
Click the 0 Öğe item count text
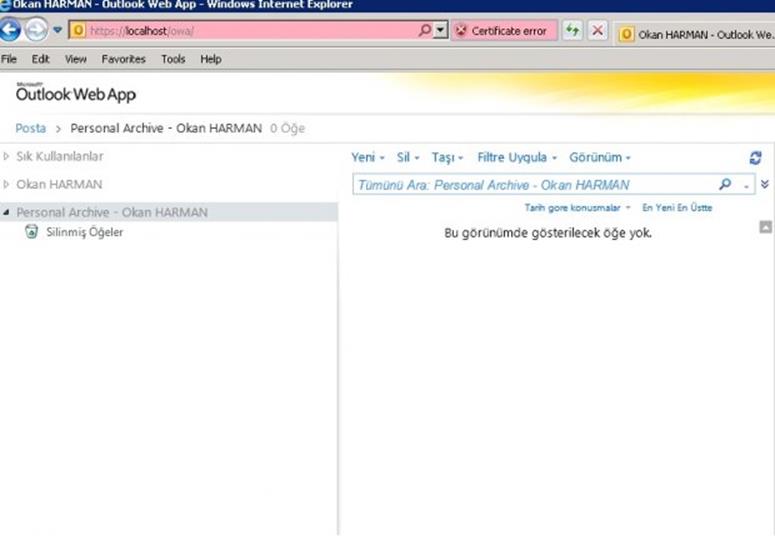point(287,129)
